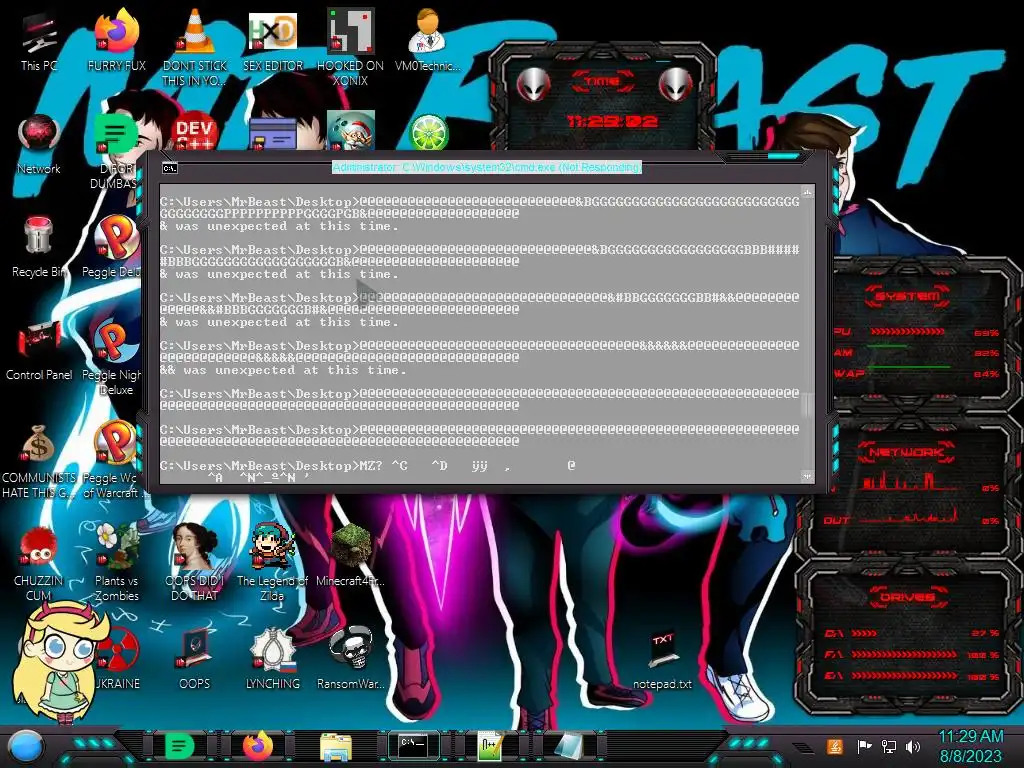The width and height of the screenshot is (1024, 768).
Task: Click the Start orb button
Action: [x=26, y=747]
